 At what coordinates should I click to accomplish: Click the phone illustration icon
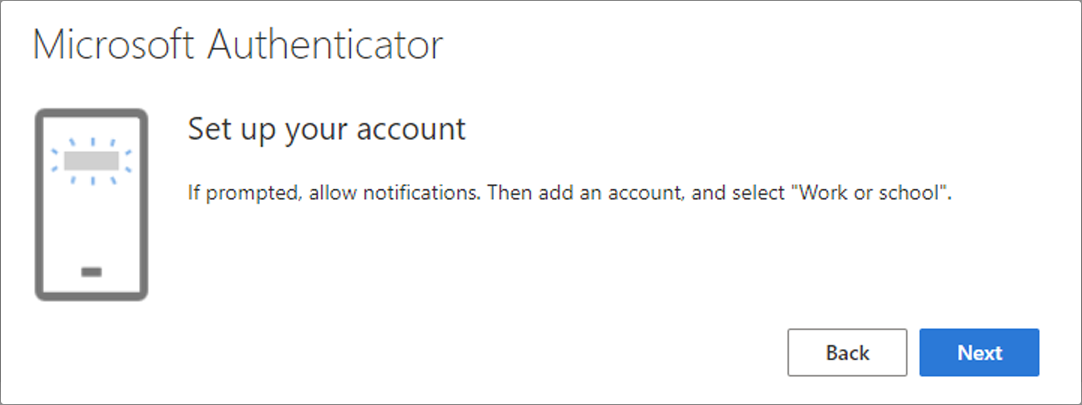point(91,205)
